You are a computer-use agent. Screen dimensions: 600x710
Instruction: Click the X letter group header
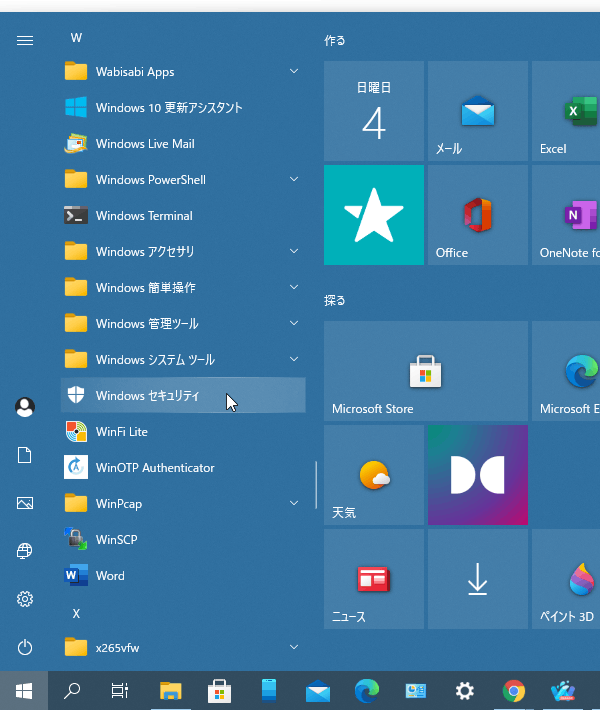coord(76,614)
